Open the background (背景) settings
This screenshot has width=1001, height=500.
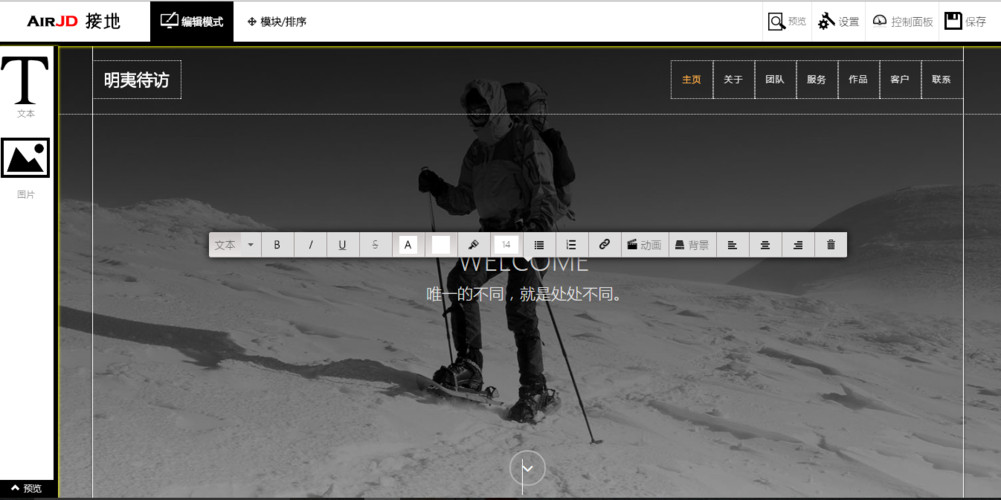pyautogui.click(x=692, y=245)
